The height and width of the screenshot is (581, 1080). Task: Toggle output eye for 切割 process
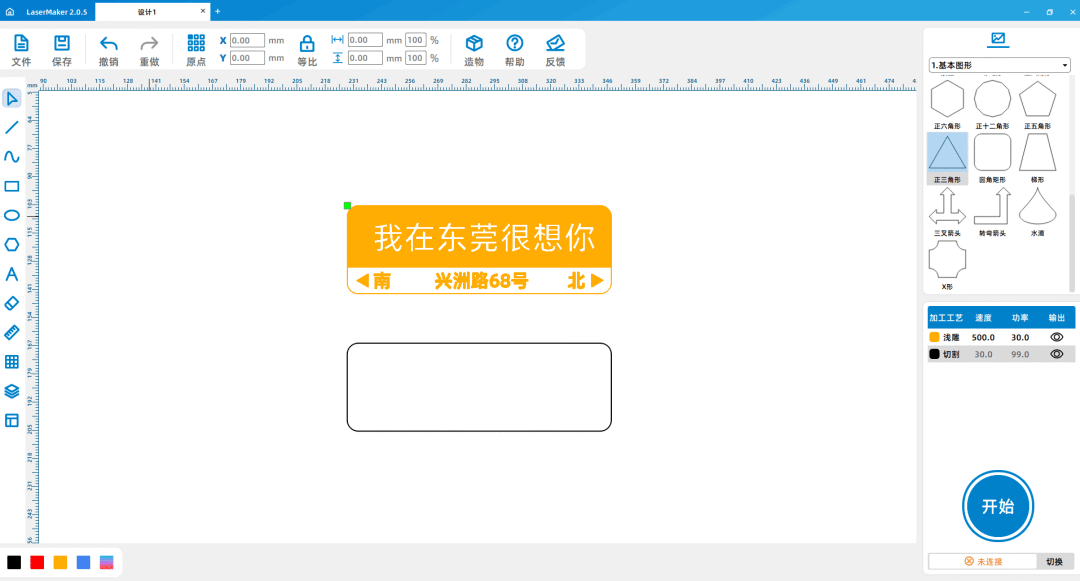(1055, 354)
